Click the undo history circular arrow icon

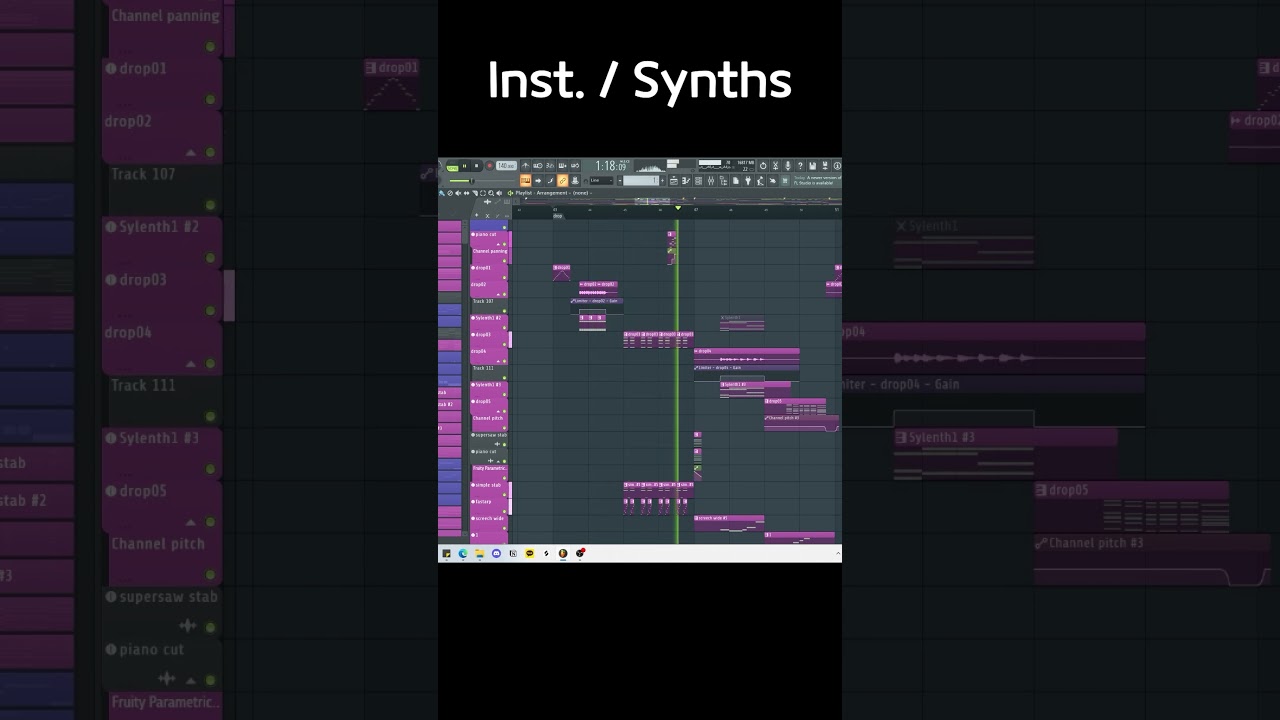(763, 166)
